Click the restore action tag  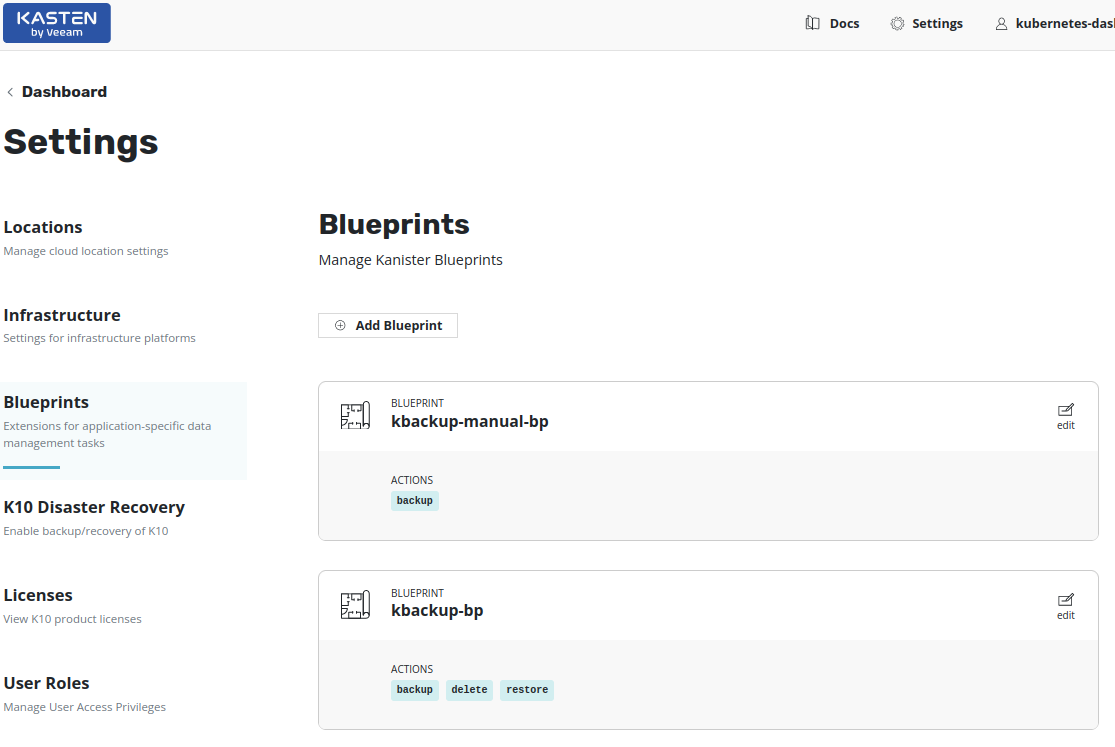(x=527, y=690)
